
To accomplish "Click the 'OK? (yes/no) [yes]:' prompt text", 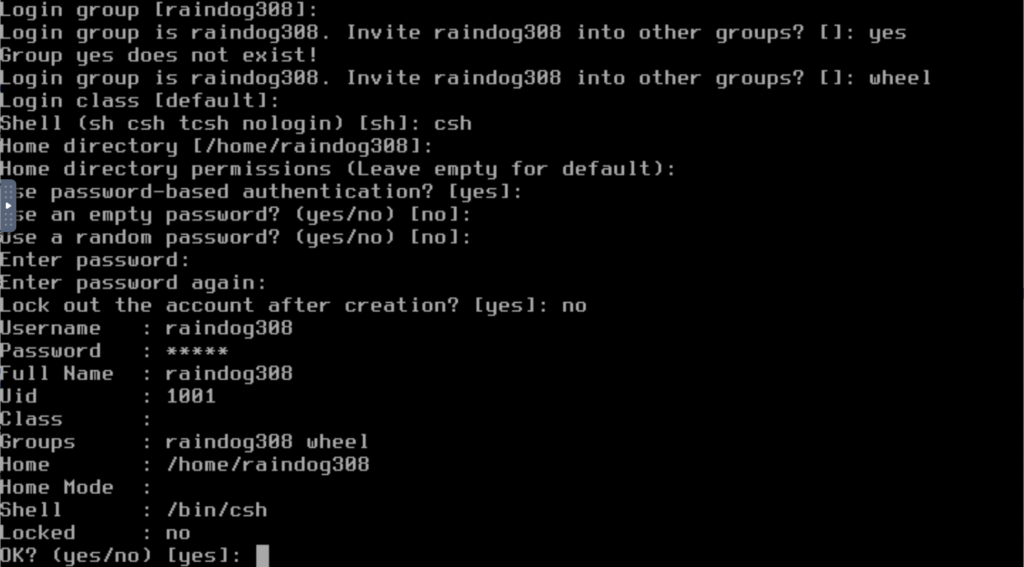I will point(121,556).
